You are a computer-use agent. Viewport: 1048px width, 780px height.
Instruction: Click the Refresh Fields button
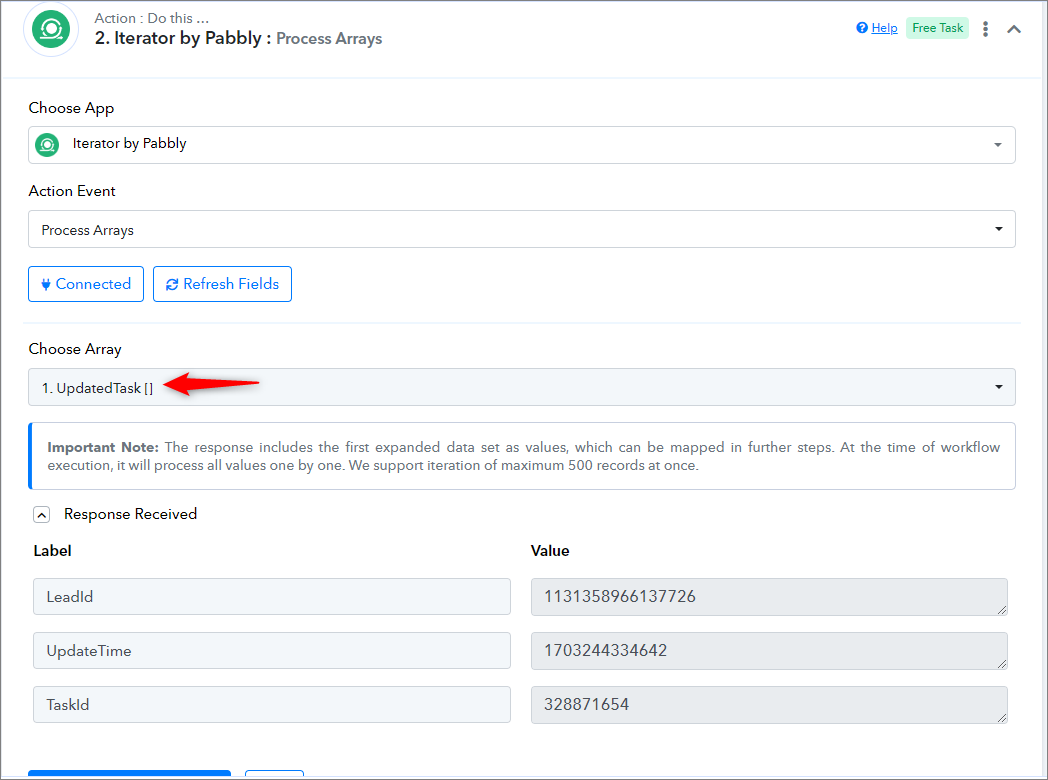coord(222,284)
